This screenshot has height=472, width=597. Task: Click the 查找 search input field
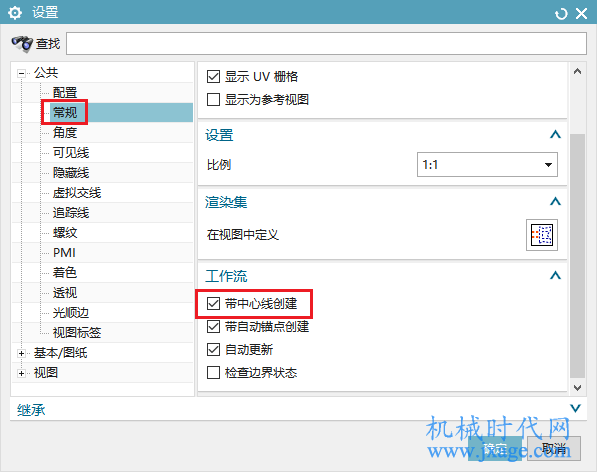(x=326, y=43)
